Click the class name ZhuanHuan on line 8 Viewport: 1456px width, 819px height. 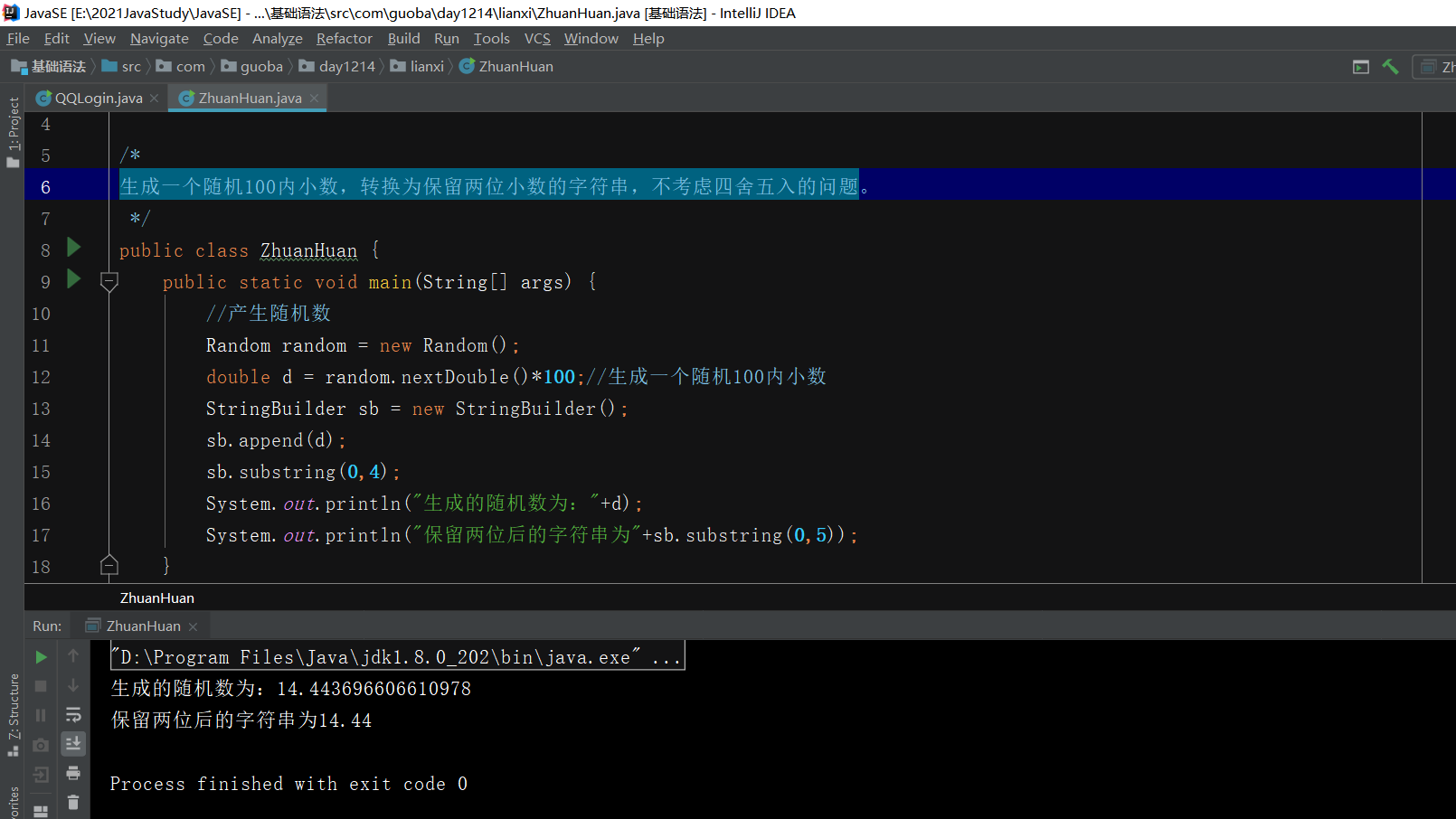(308, 250)
